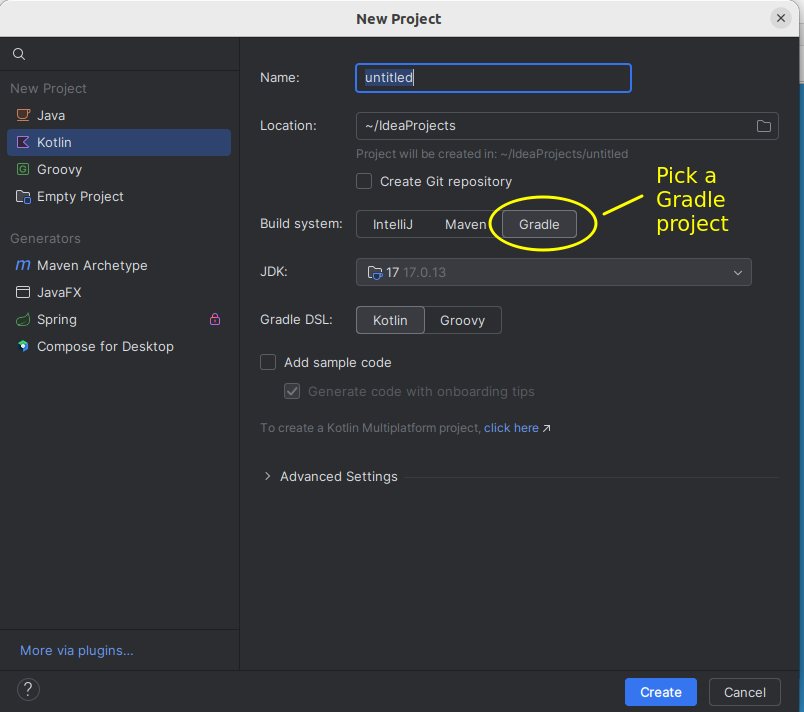Click the search magnifier icon
The height and width of the screenshot is (712, 804).
coord(19,54)
